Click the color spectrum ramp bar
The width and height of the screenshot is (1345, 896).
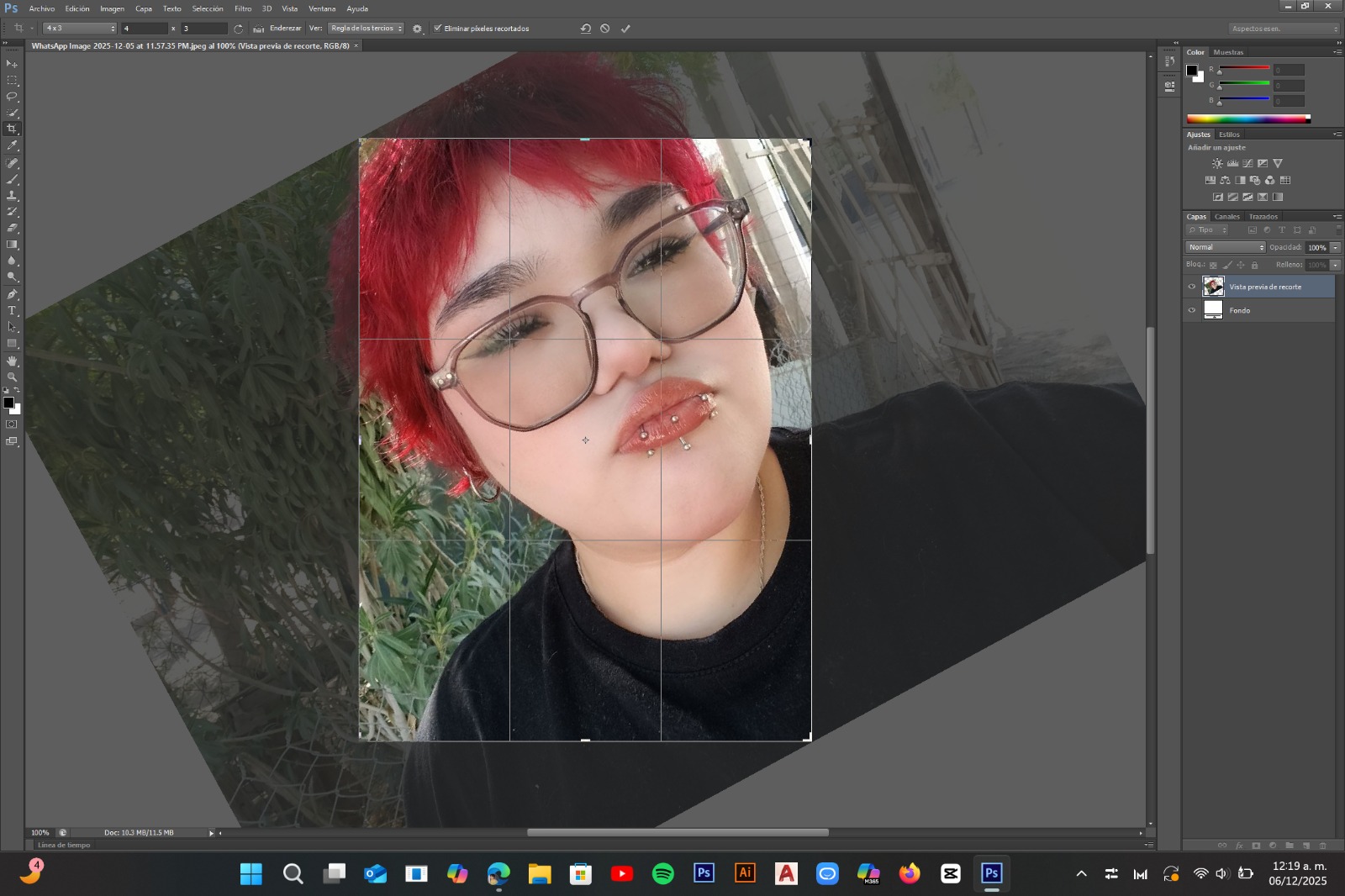point(1247,119)
